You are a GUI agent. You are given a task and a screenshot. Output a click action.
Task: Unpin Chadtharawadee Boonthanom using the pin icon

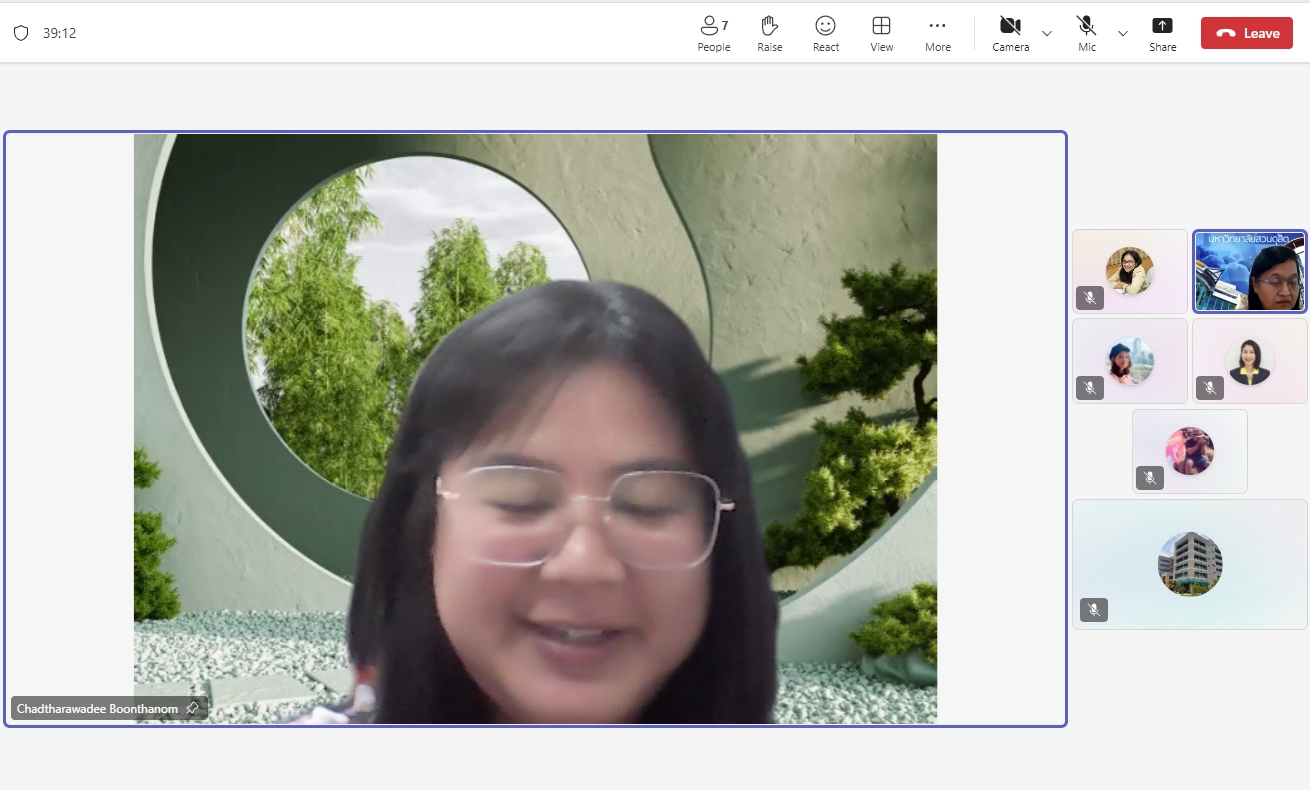(193, 708)
